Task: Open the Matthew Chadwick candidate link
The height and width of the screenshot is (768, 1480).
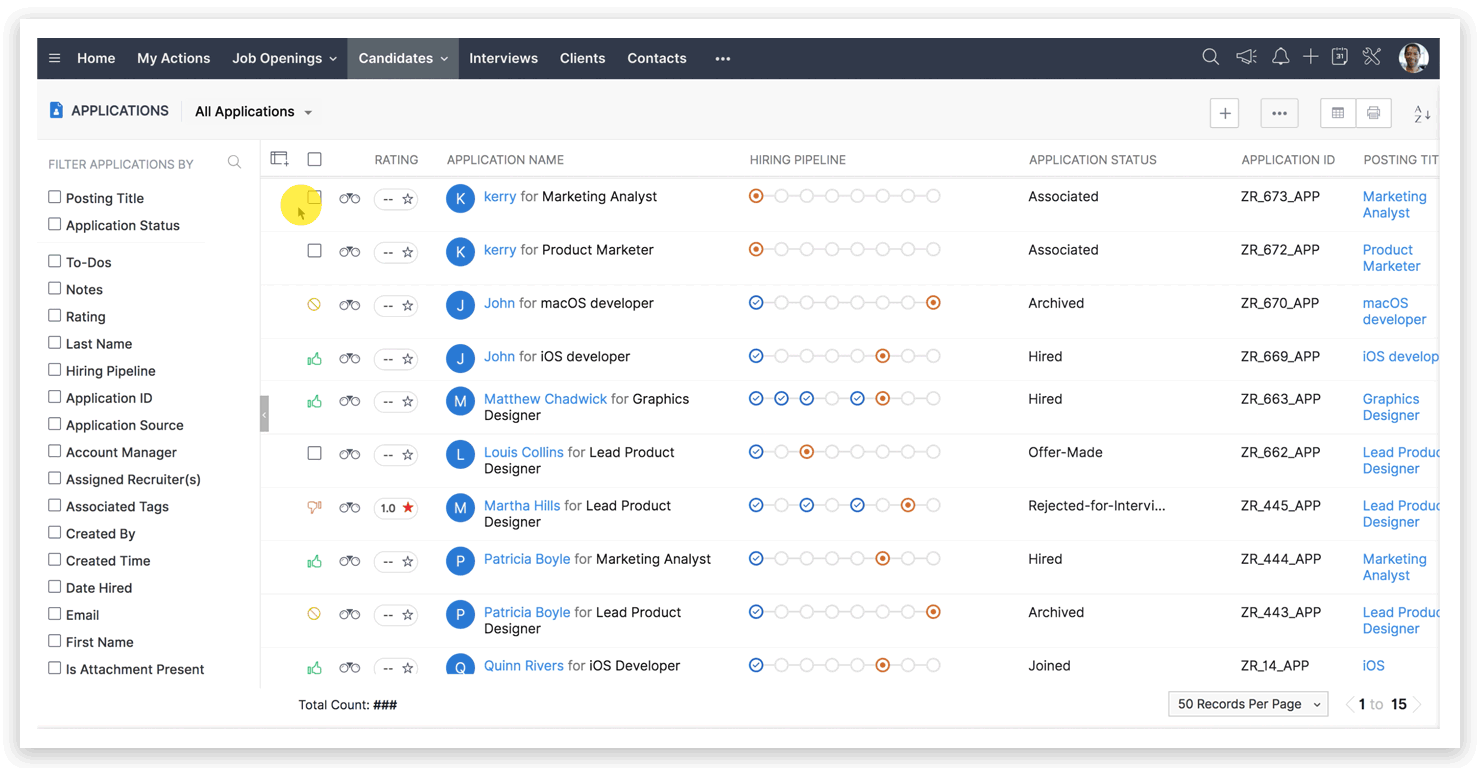Action: (545, 399)
